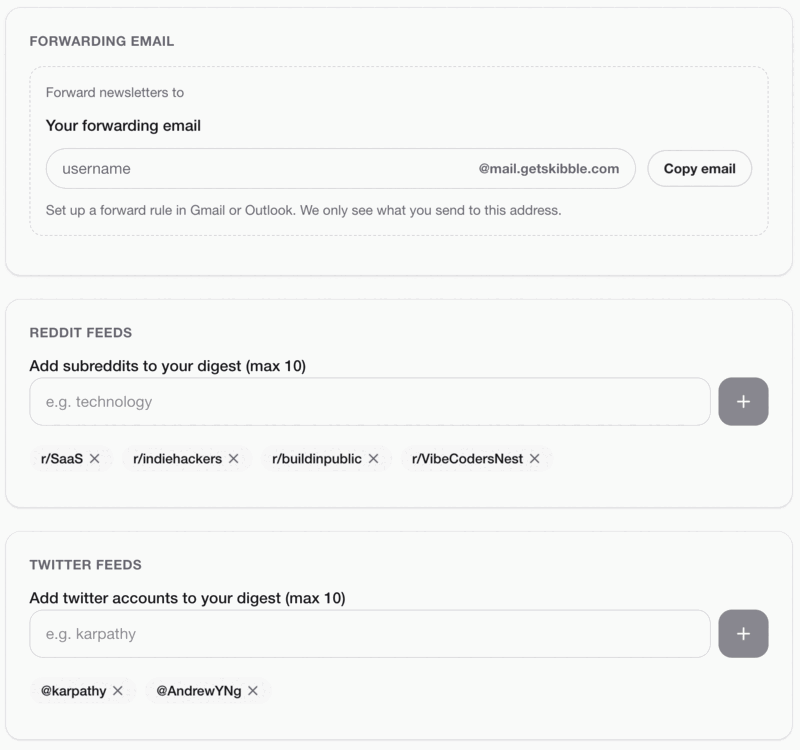Focus the username forwarding email field
The width and height of the screenshot is (800, 750).
pos(260,169)
